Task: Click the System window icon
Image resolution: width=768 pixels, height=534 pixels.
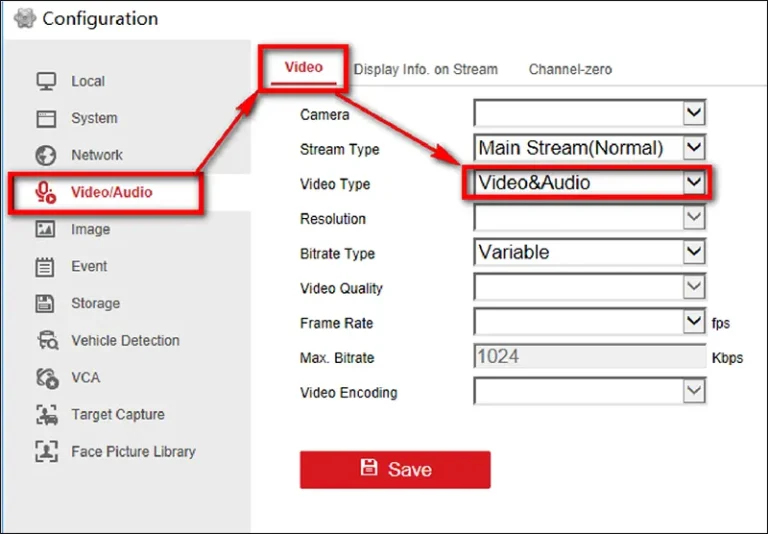Action: pyautogui.click(x=45, y=118)
